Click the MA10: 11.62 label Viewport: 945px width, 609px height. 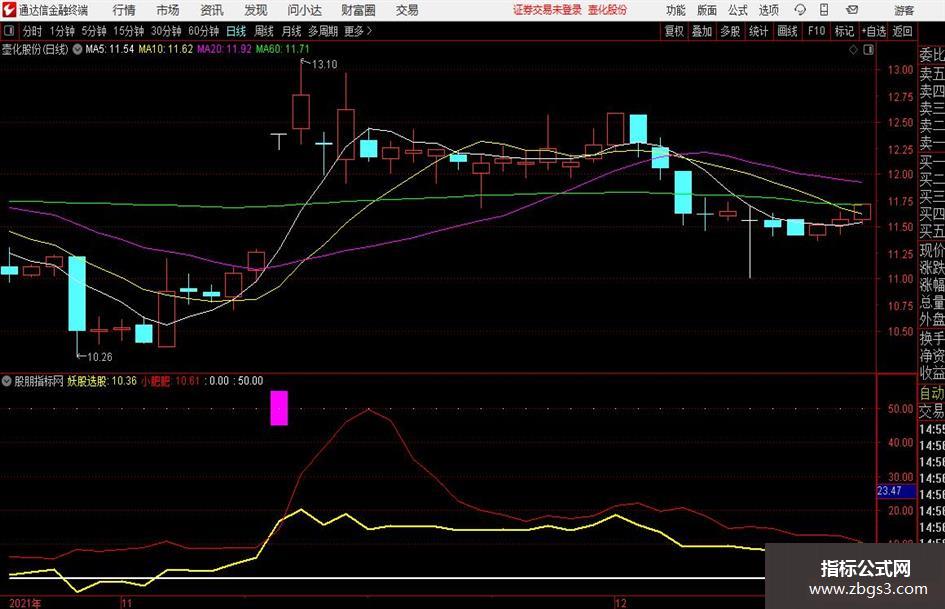pos(166,49)
